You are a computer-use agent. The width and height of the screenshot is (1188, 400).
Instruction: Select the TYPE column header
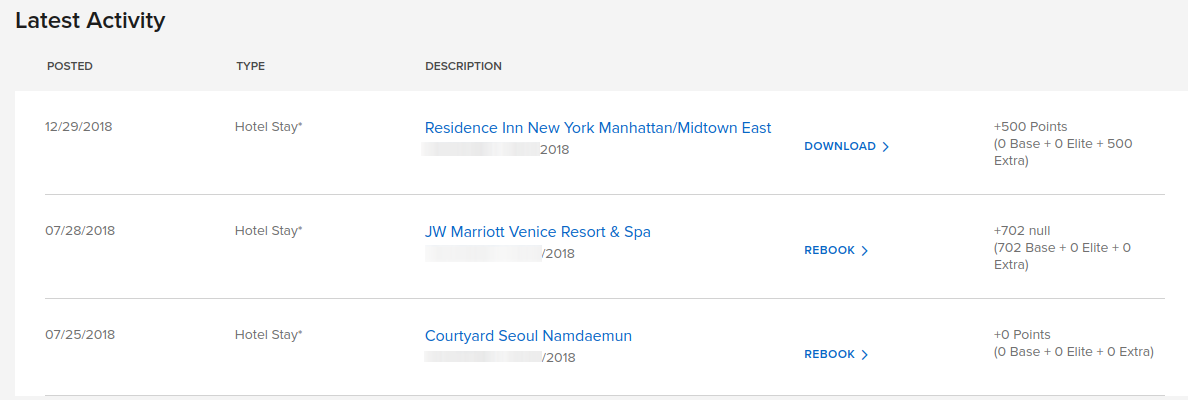(250, 67)
